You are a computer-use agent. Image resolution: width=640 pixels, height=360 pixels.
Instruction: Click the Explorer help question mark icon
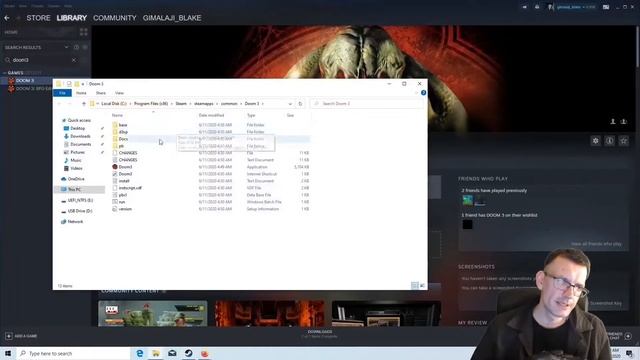tap(423, 93)
